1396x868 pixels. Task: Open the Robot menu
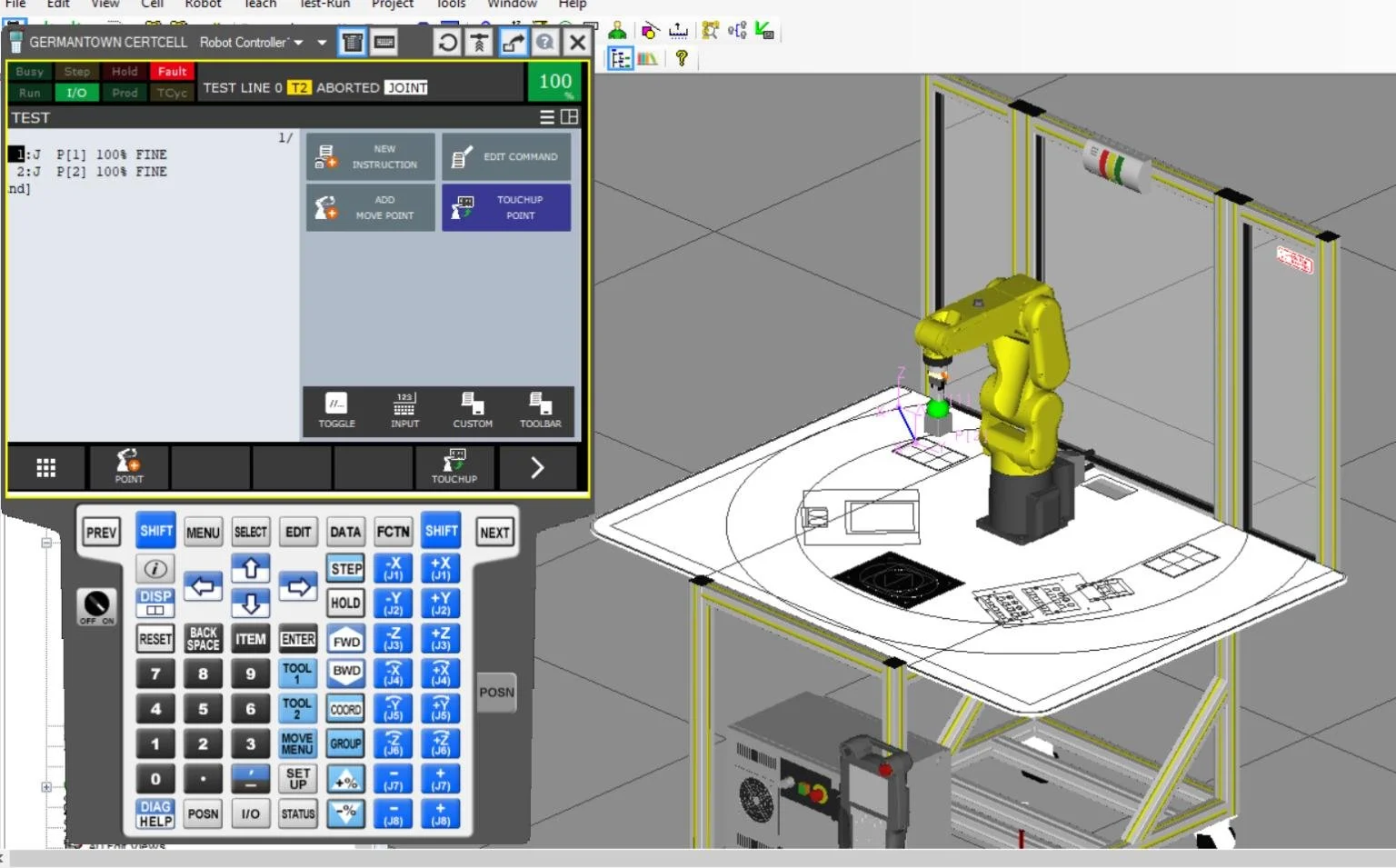point(203,5)
